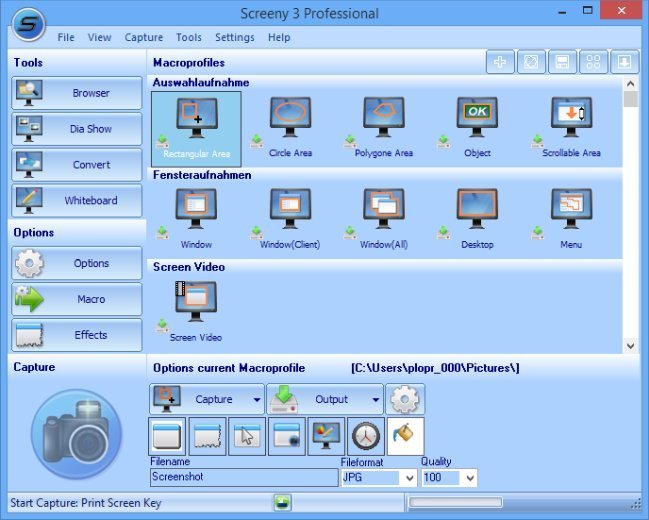This screenshot has height=520, width=649.
Task: Select Scrollable Area capture profile
Action: 571,129
